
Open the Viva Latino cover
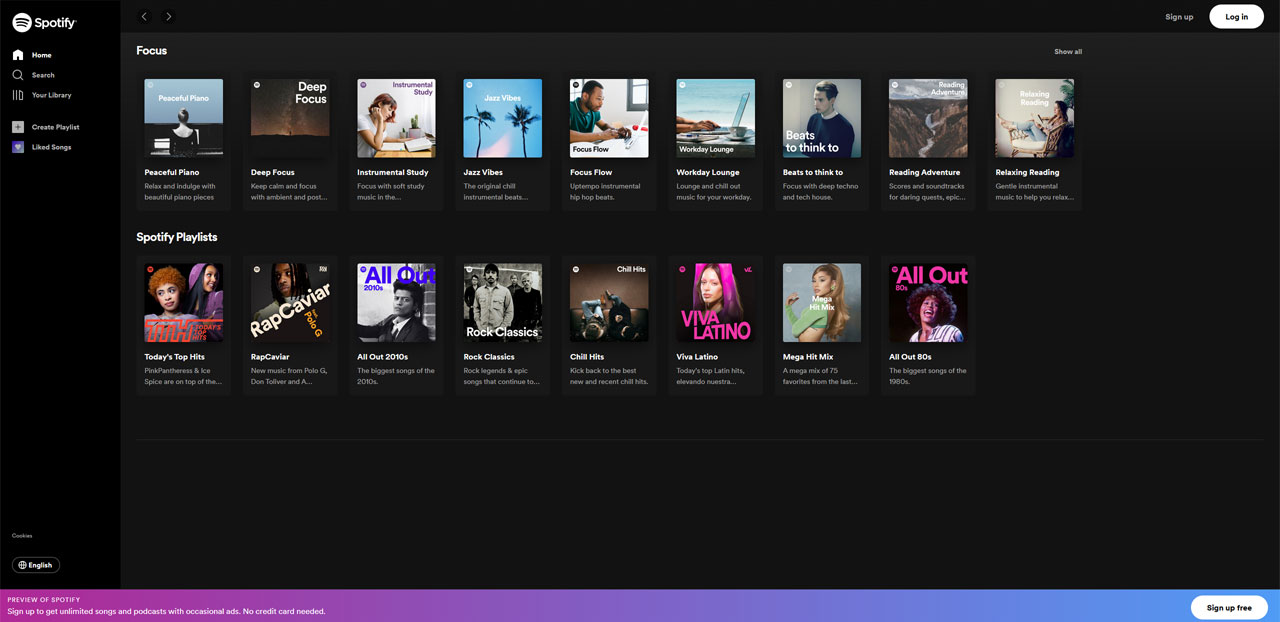click(716, 302)
